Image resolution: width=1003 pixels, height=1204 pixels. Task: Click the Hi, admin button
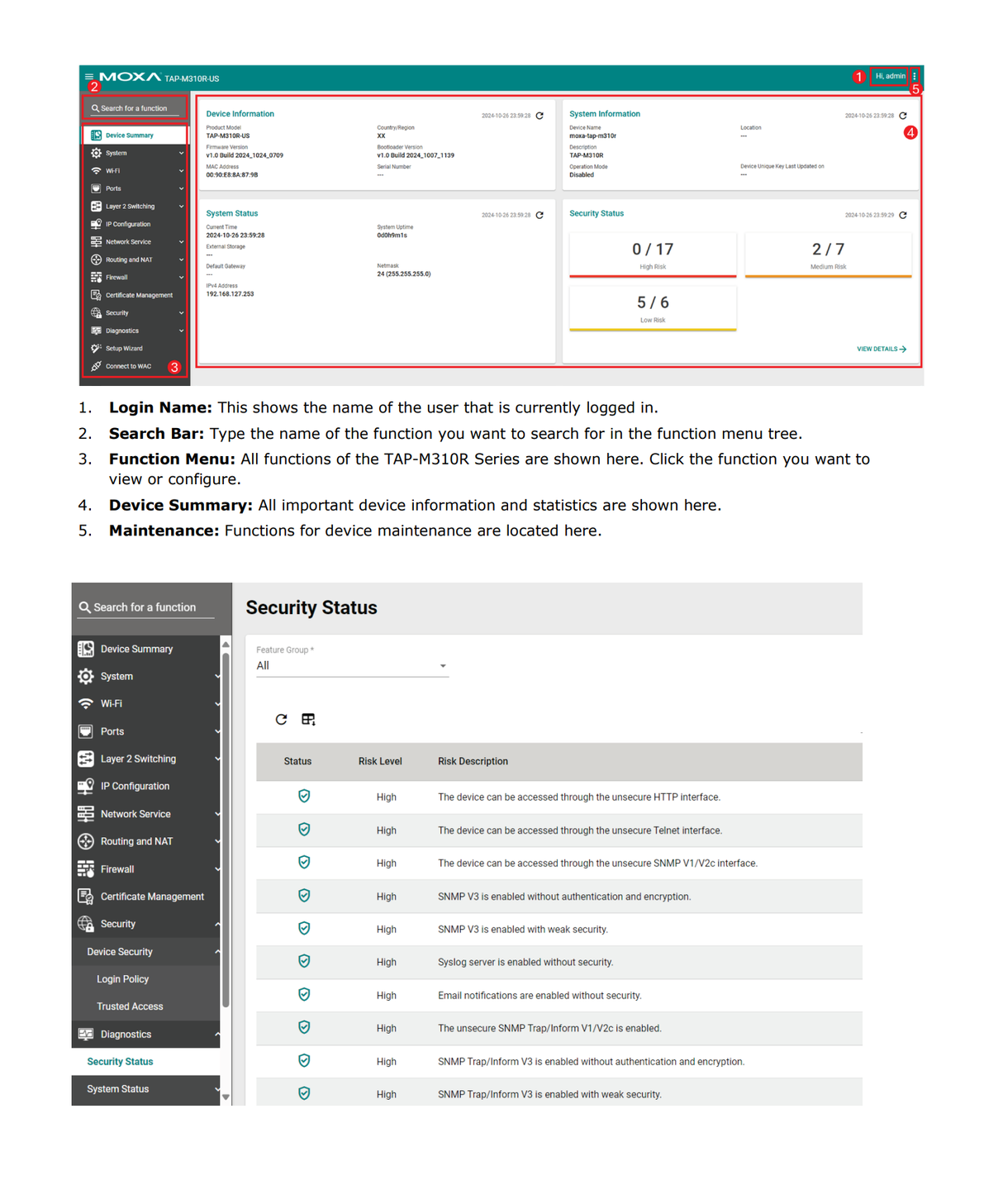pyautogui.click(x=889, y=75)
